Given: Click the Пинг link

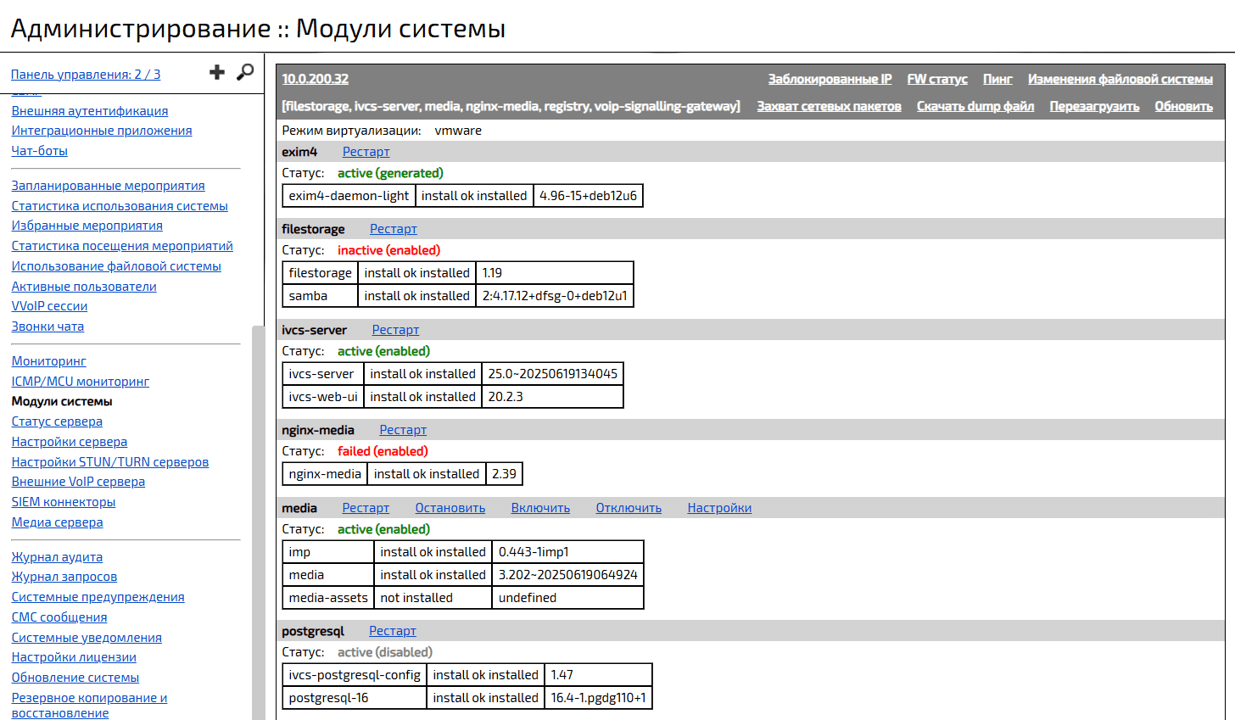Looking at the screenshot, I should click(998, 79).
